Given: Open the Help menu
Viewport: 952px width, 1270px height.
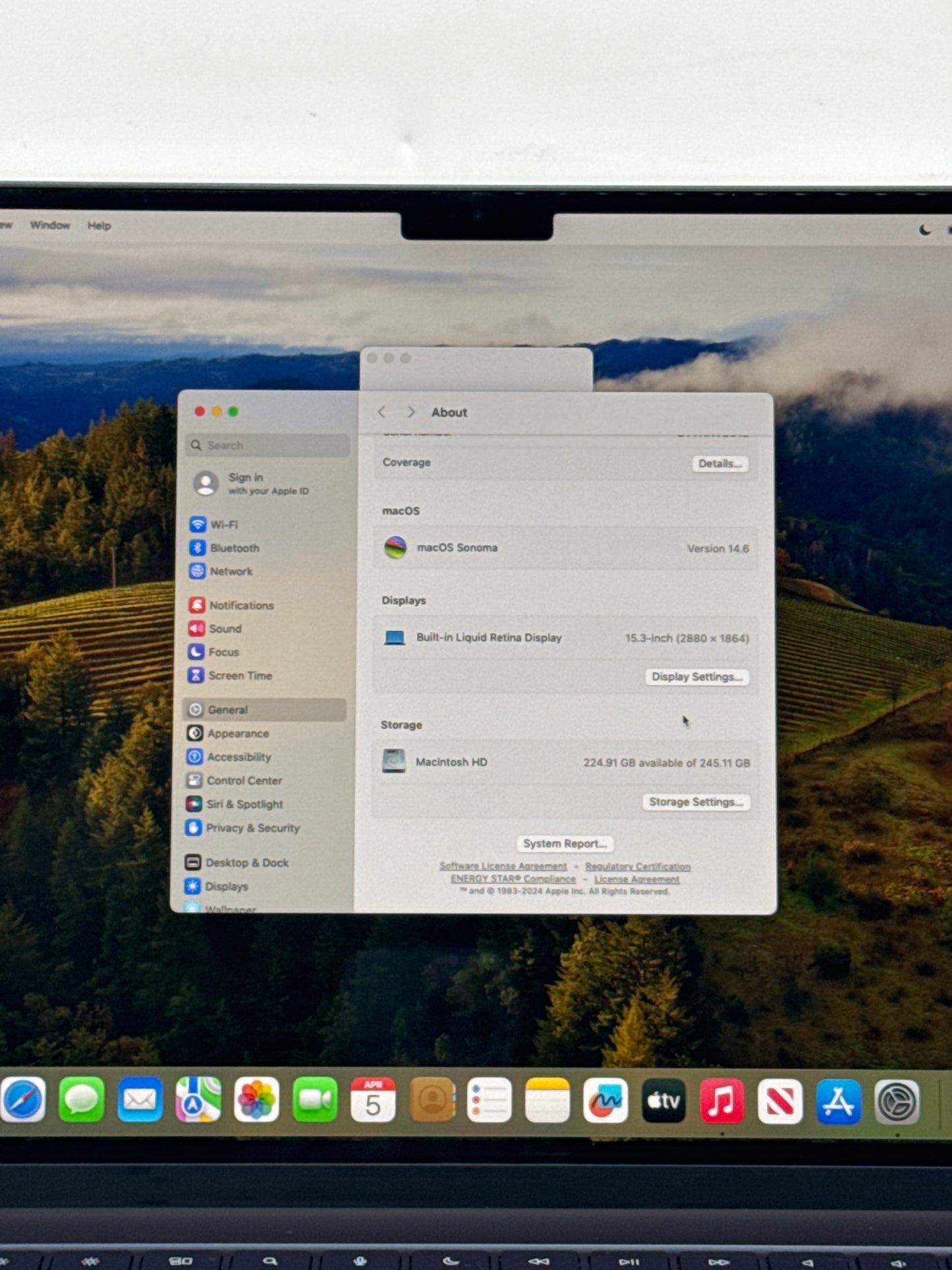Looking at the screenshot, I should (99, 226).
